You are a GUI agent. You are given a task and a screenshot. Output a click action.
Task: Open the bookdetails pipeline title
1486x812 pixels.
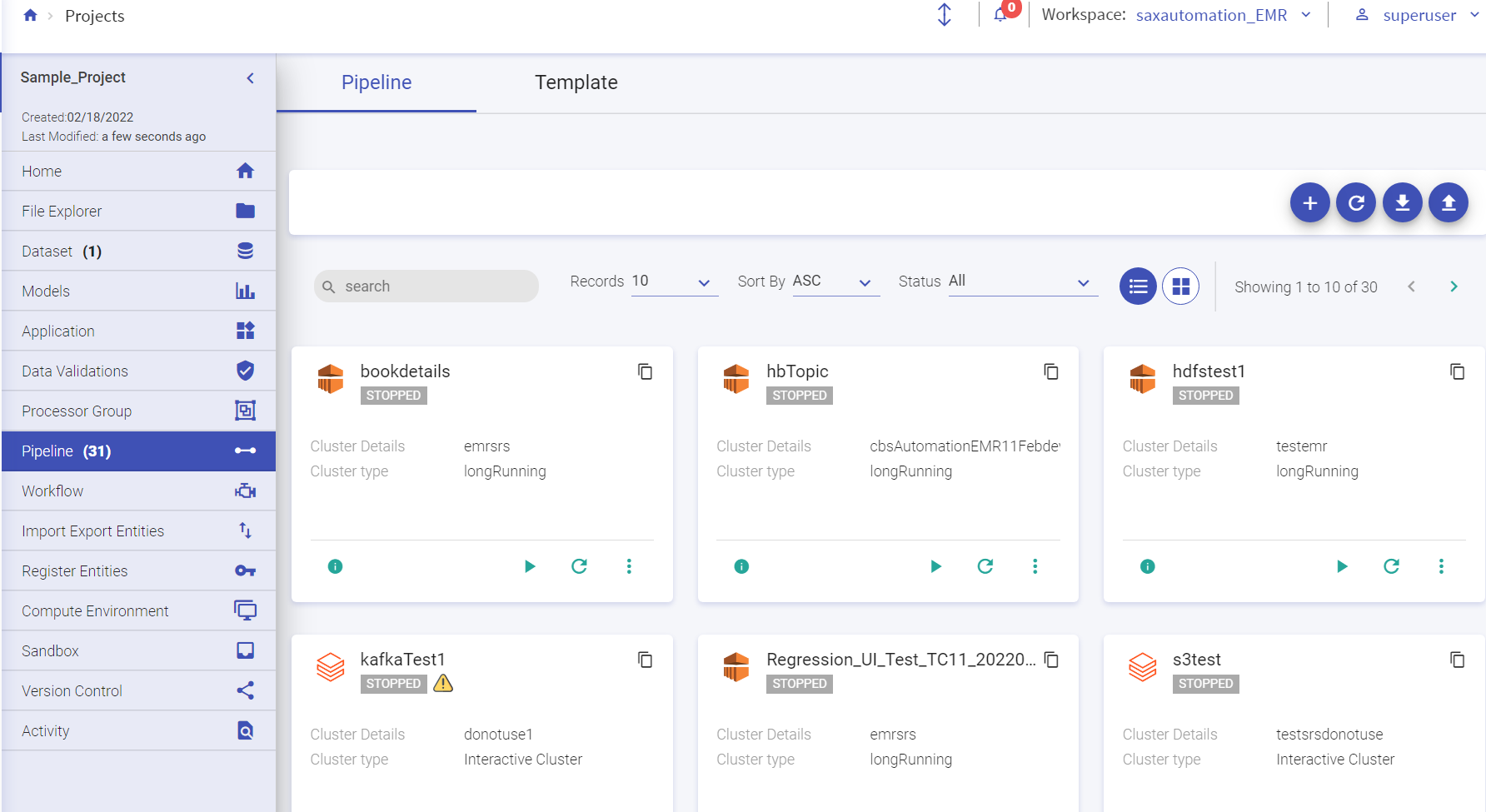point(405,371)
